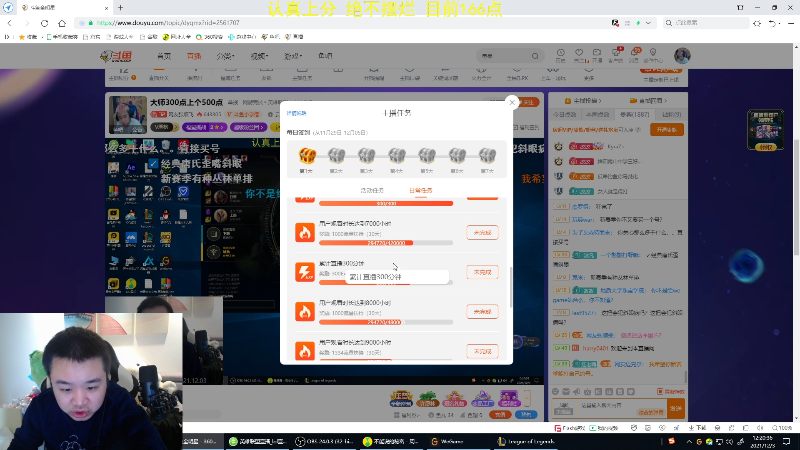Open the 鱼吧 nav item

325,56
